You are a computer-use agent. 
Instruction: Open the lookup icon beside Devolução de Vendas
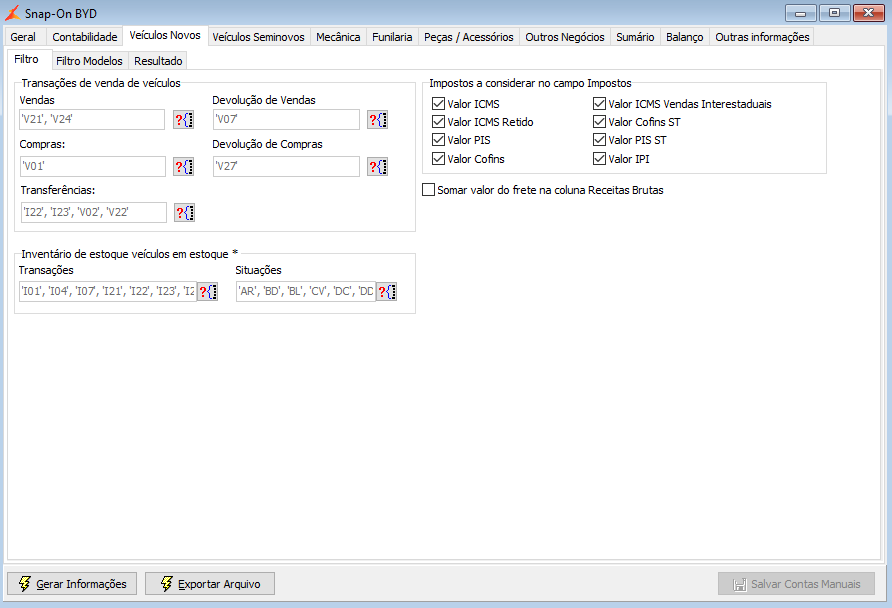378,120
